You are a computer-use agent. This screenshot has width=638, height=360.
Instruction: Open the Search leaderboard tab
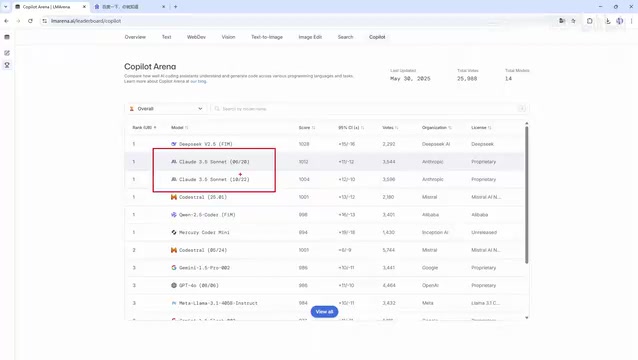coord(345,37)
